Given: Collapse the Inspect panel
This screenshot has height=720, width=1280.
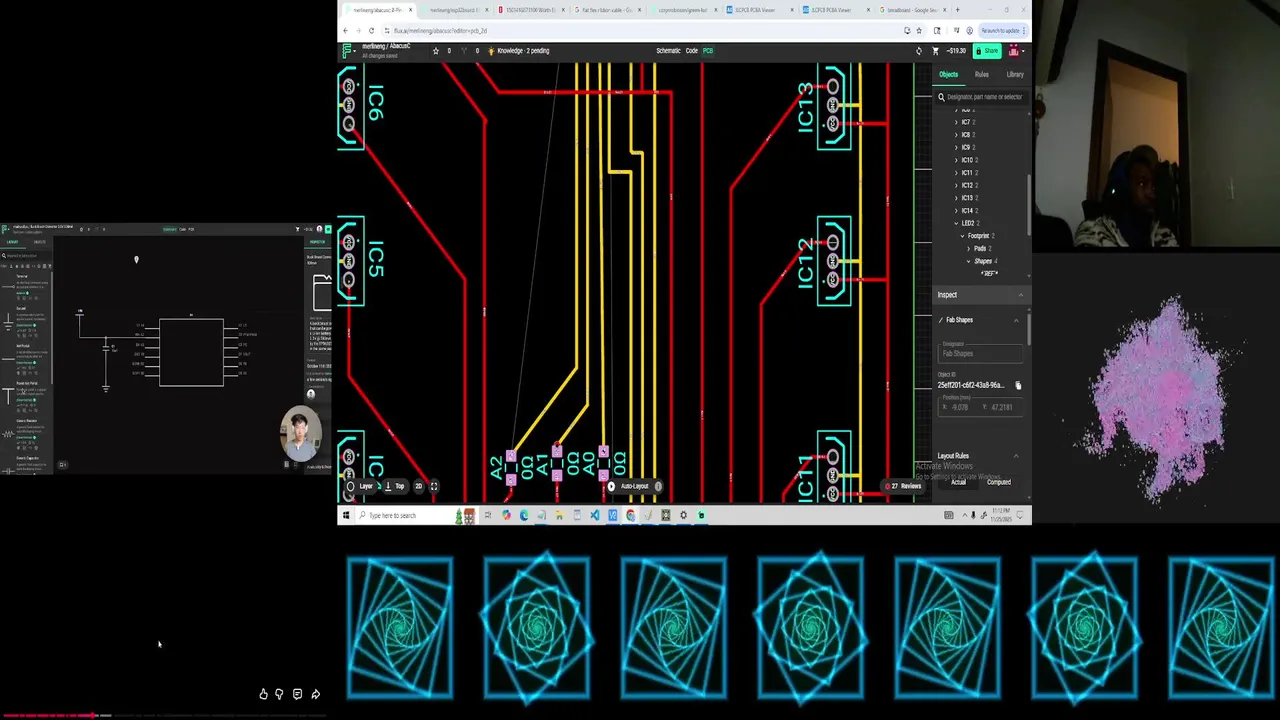Looking at the screenshot, I should pos(1020,295).
